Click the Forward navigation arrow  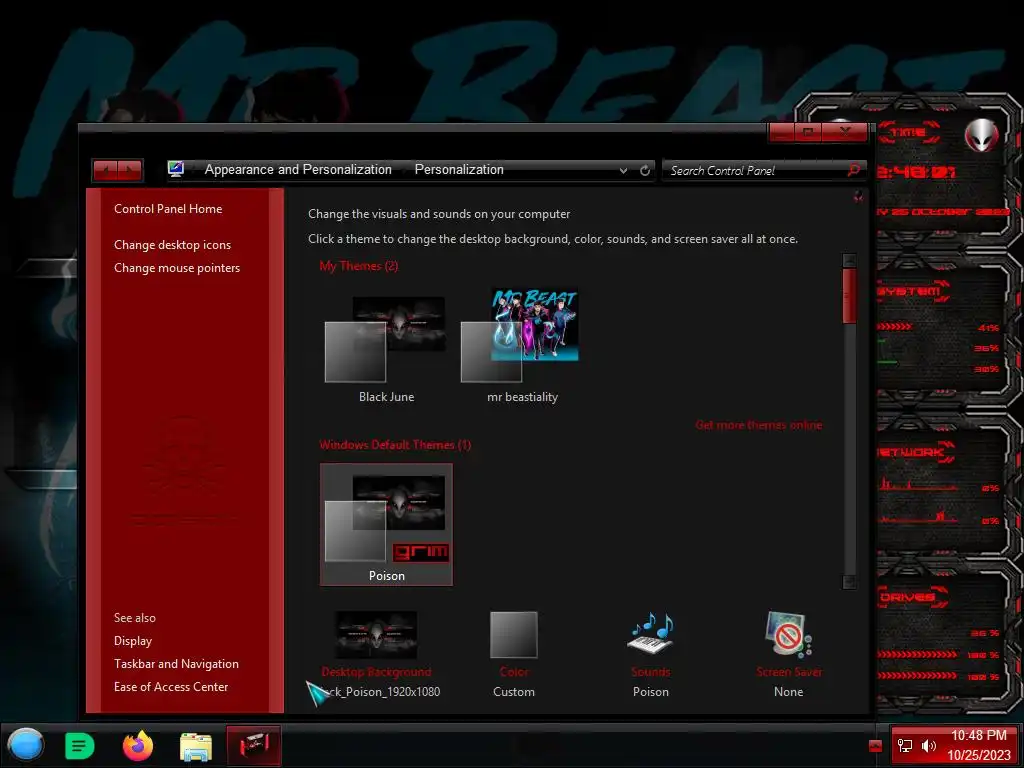pos(130,170)
